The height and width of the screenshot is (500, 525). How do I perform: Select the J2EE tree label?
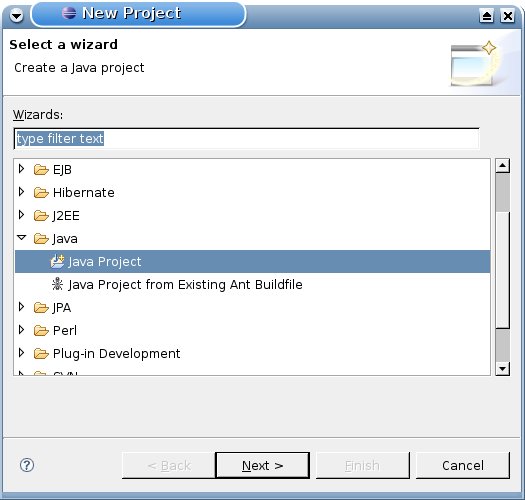pyautogui.click(x=66, y=216)
